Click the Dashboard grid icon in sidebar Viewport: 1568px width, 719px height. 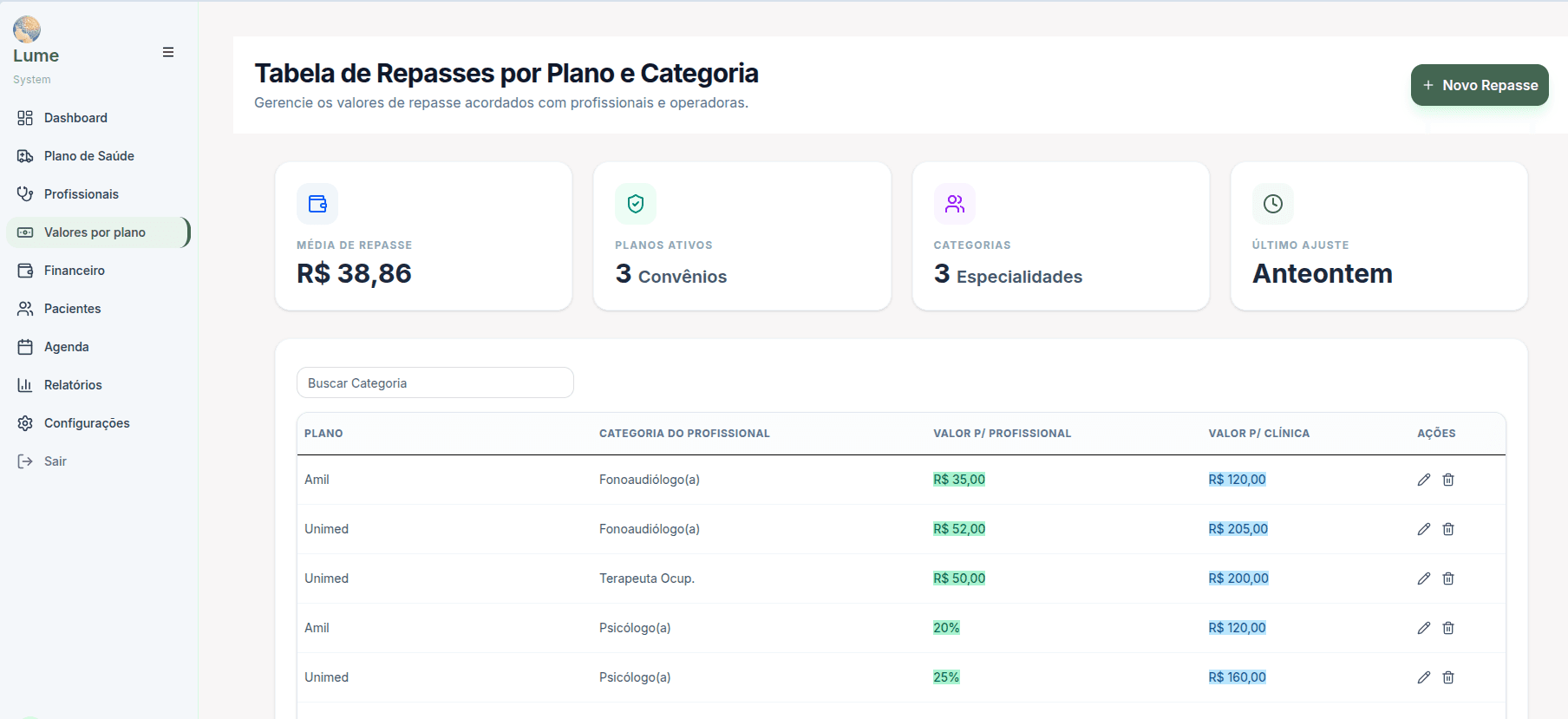(x=25, y=118)
